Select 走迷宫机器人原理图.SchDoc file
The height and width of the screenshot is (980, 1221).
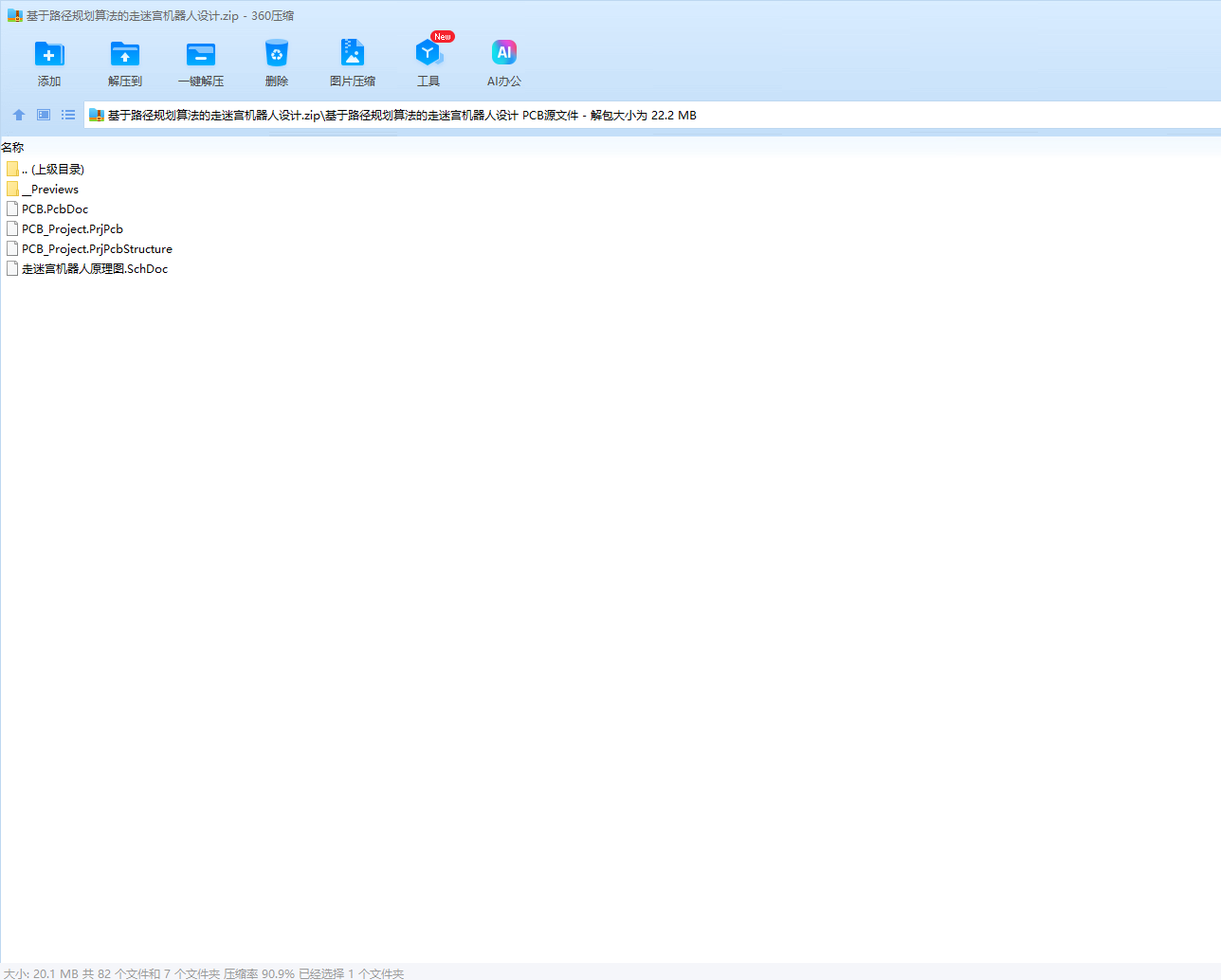click(x=87, y=269)
